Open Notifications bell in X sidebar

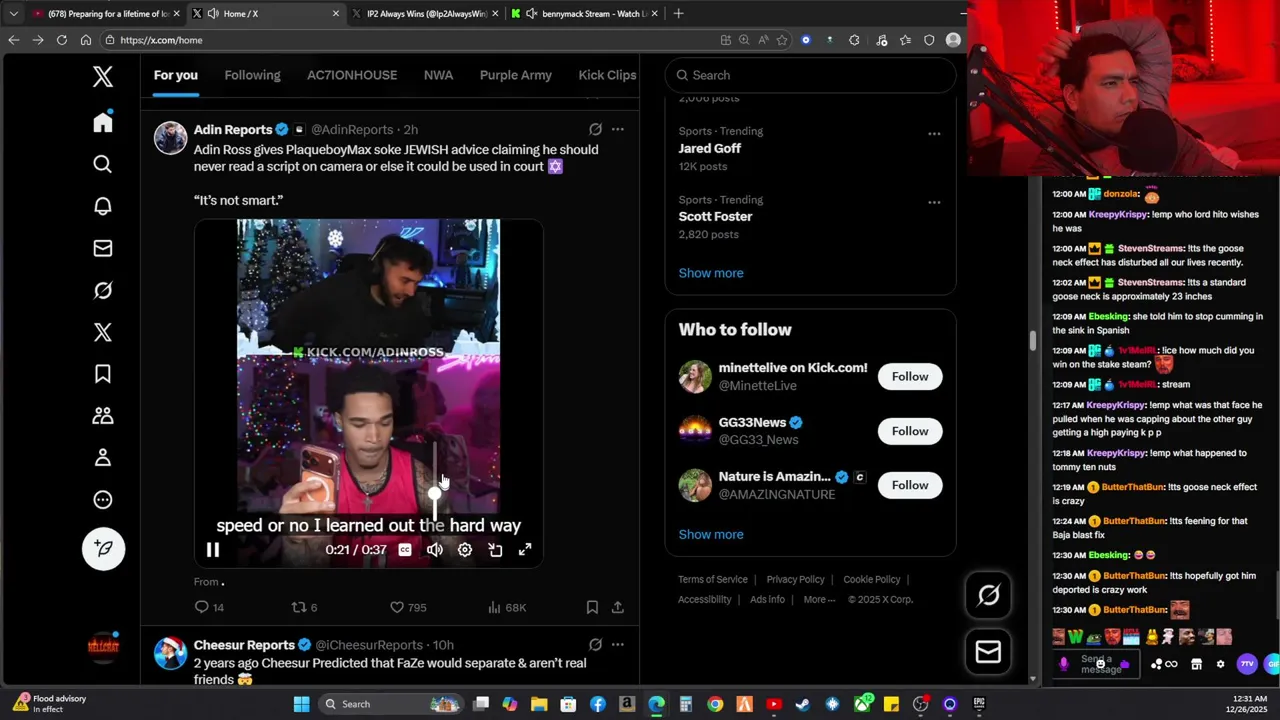tap(103, 206)
